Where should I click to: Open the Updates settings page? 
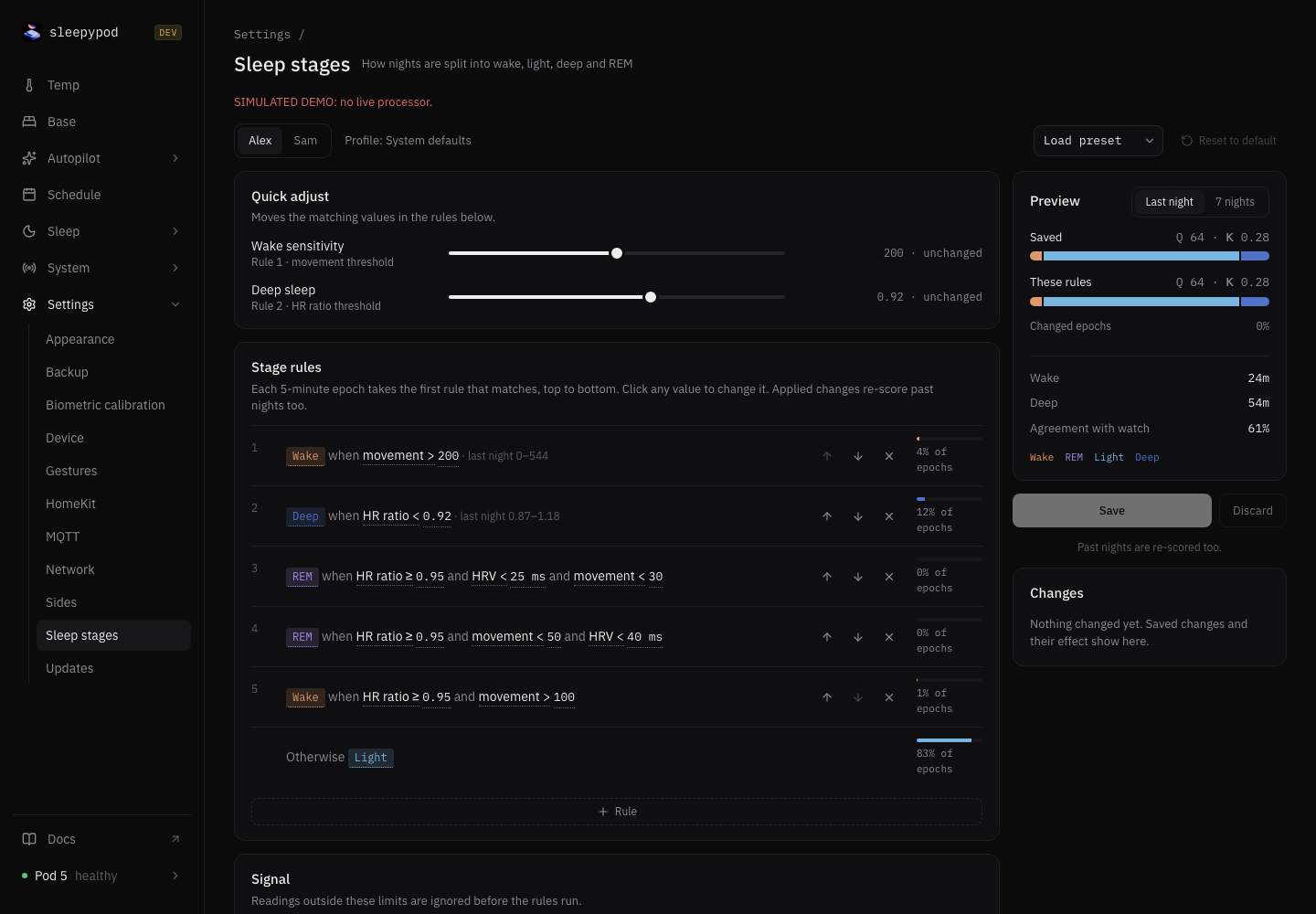[x=113, y=668]
